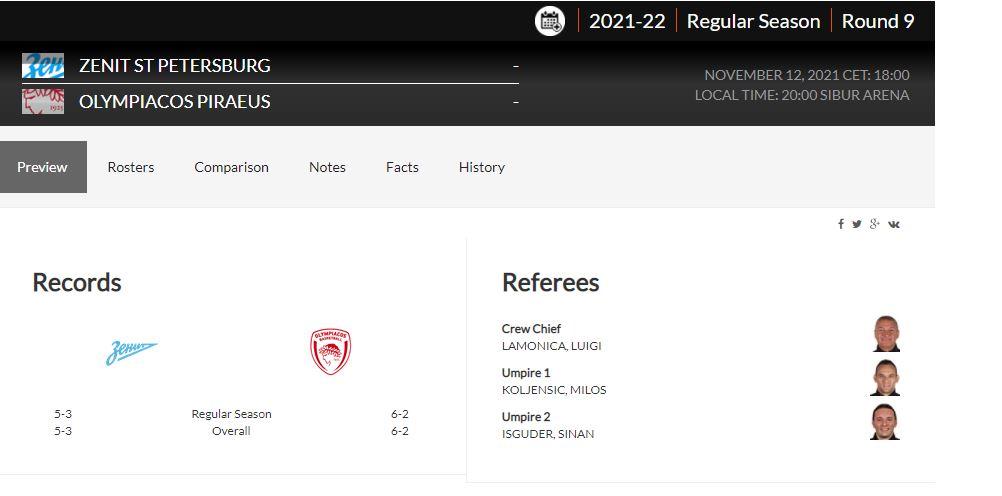The height and width of the screenshot is (496, 1002).
Task: Open the Comparison tab
Action: tap(231, 167)
